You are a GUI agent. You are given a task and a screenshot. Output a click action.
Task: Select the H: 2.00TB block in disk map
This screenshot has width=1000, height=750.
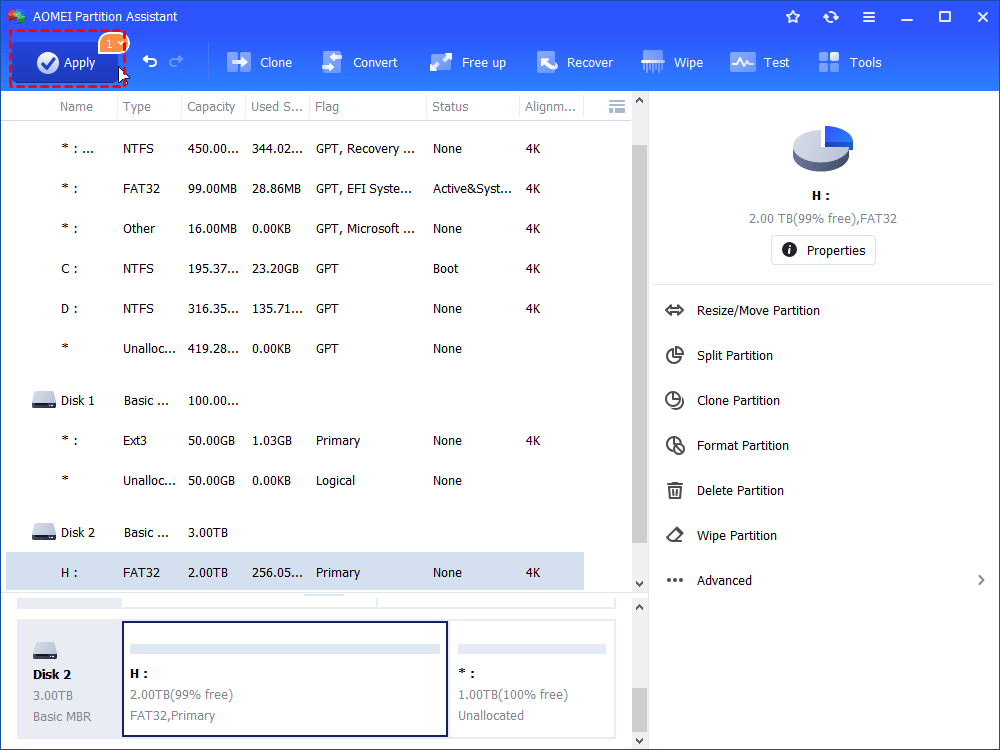pos(284,679)
